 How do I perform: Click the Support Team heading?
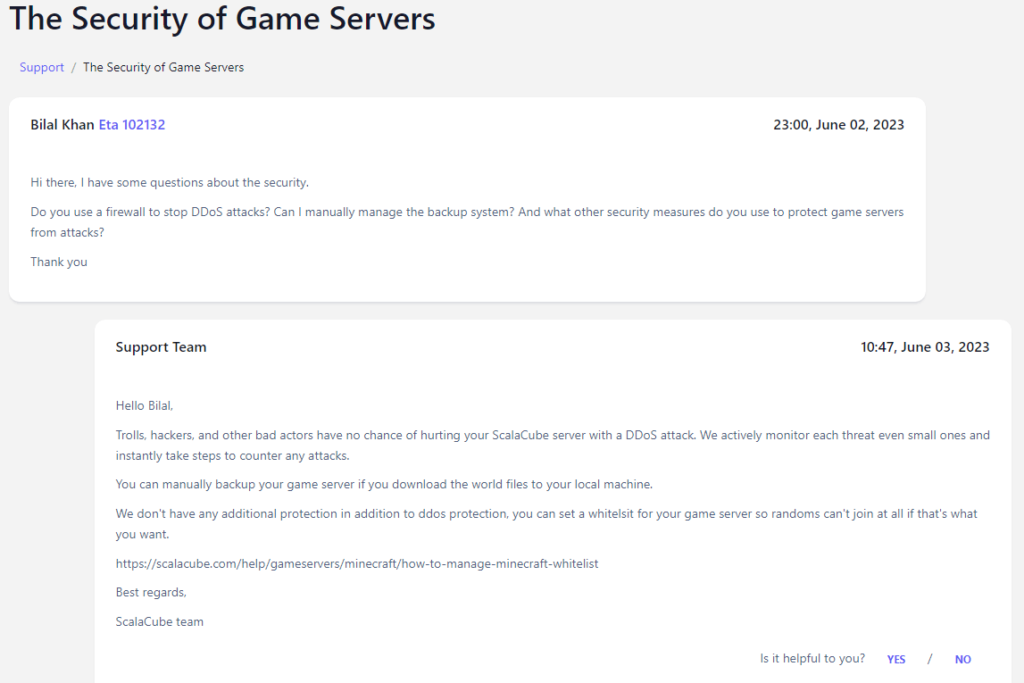(x=161, y=347)
